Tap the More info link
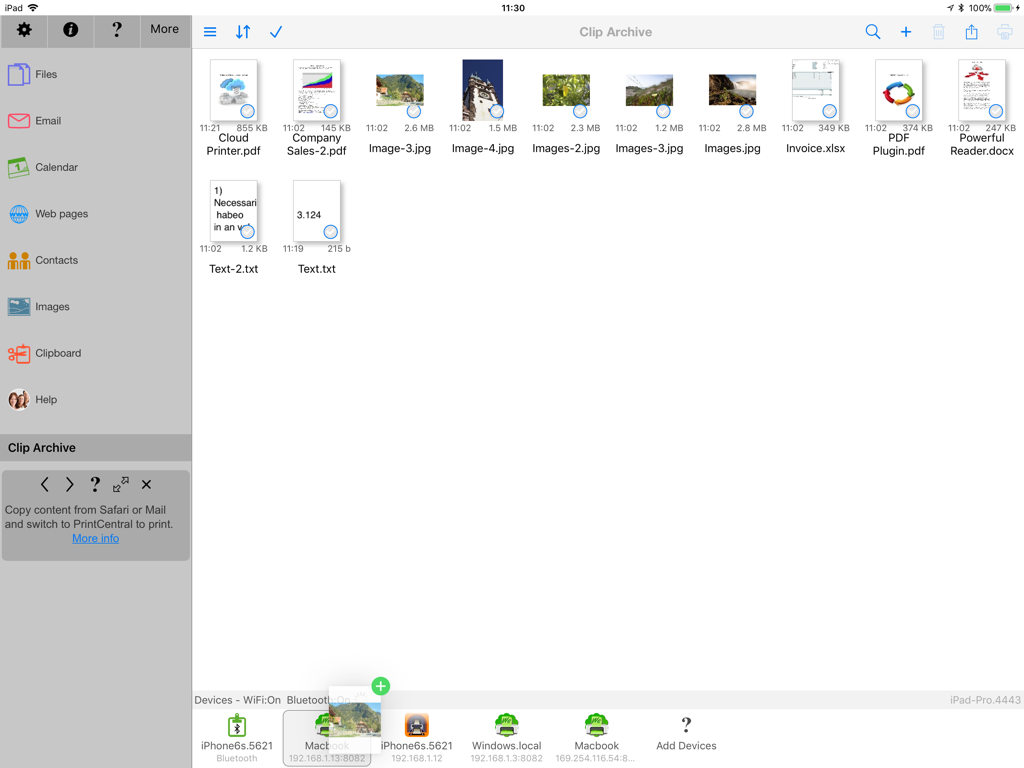The image size is (1024, 768). click(x=95, y=538)
